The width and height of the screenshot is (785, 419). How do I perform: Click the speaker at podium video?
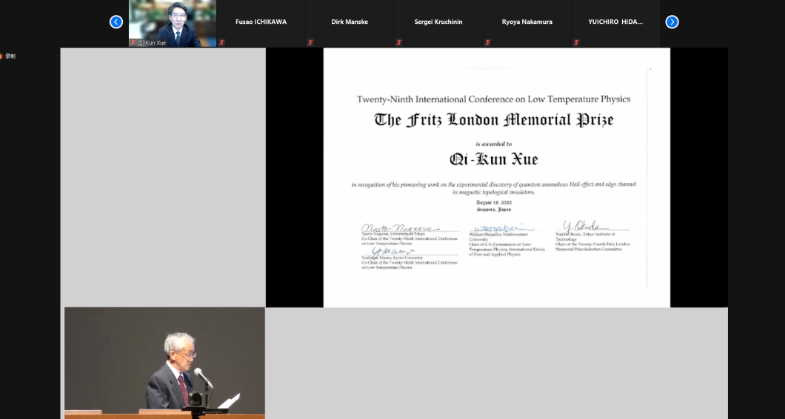tap(164, 362)
